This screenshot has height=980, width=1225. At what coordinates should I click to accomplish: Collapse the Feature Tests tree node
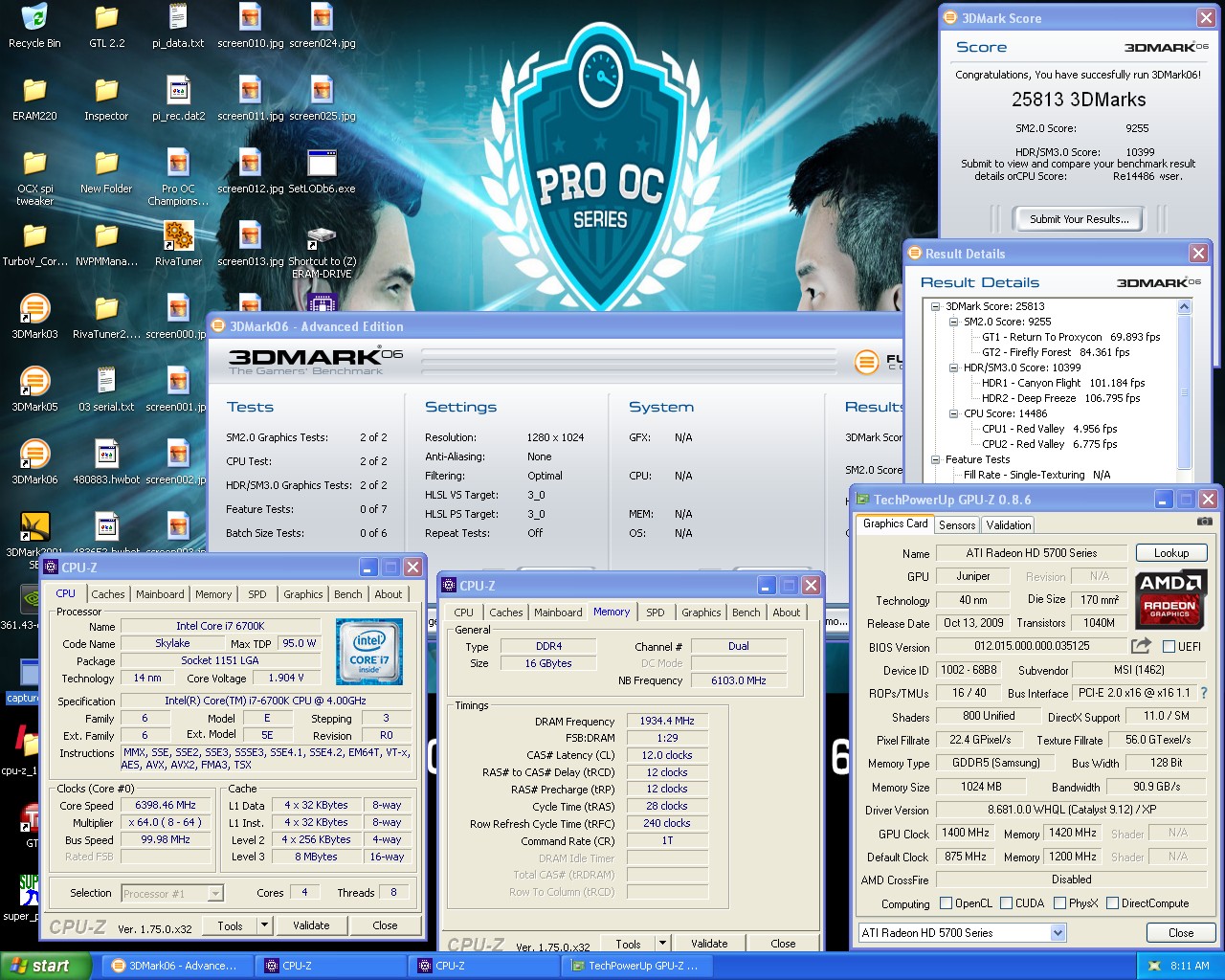tap(936, 459)
